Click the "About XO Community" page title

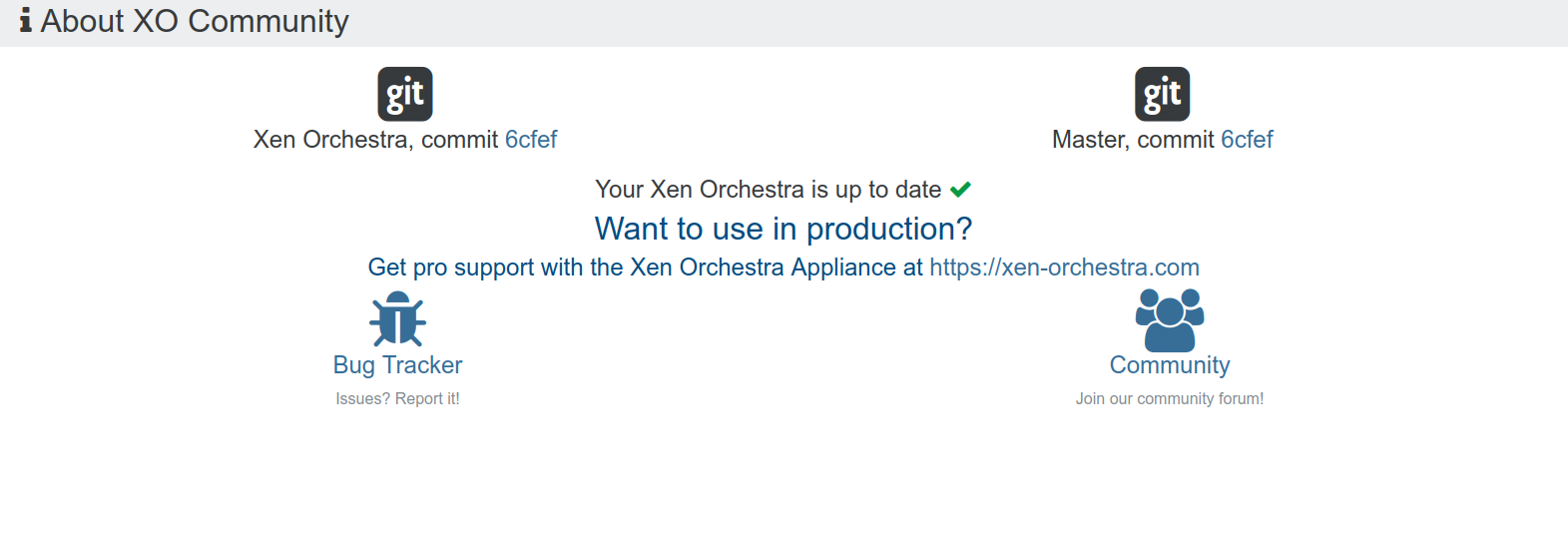(x=195, y=21)
